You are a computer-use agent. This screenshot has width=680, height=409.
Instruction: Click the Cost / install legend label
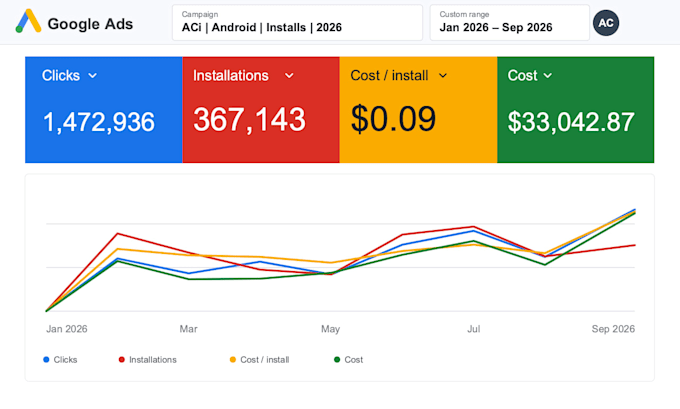coord(265,360)
